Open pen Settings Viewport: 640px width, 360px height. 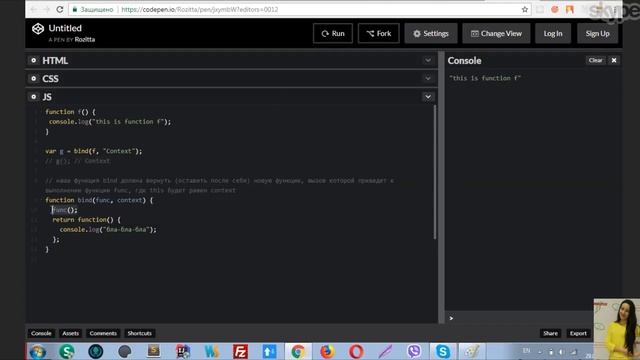[x=431, y=33]
